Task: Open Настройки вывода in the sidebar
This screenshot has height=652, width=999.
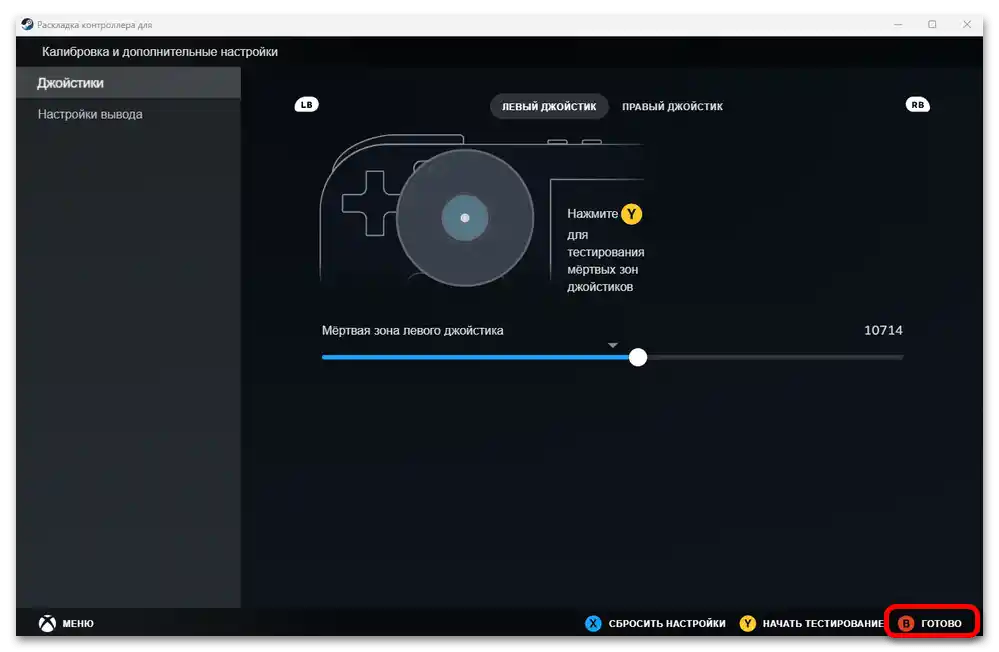Action: [x=128, y=114]
